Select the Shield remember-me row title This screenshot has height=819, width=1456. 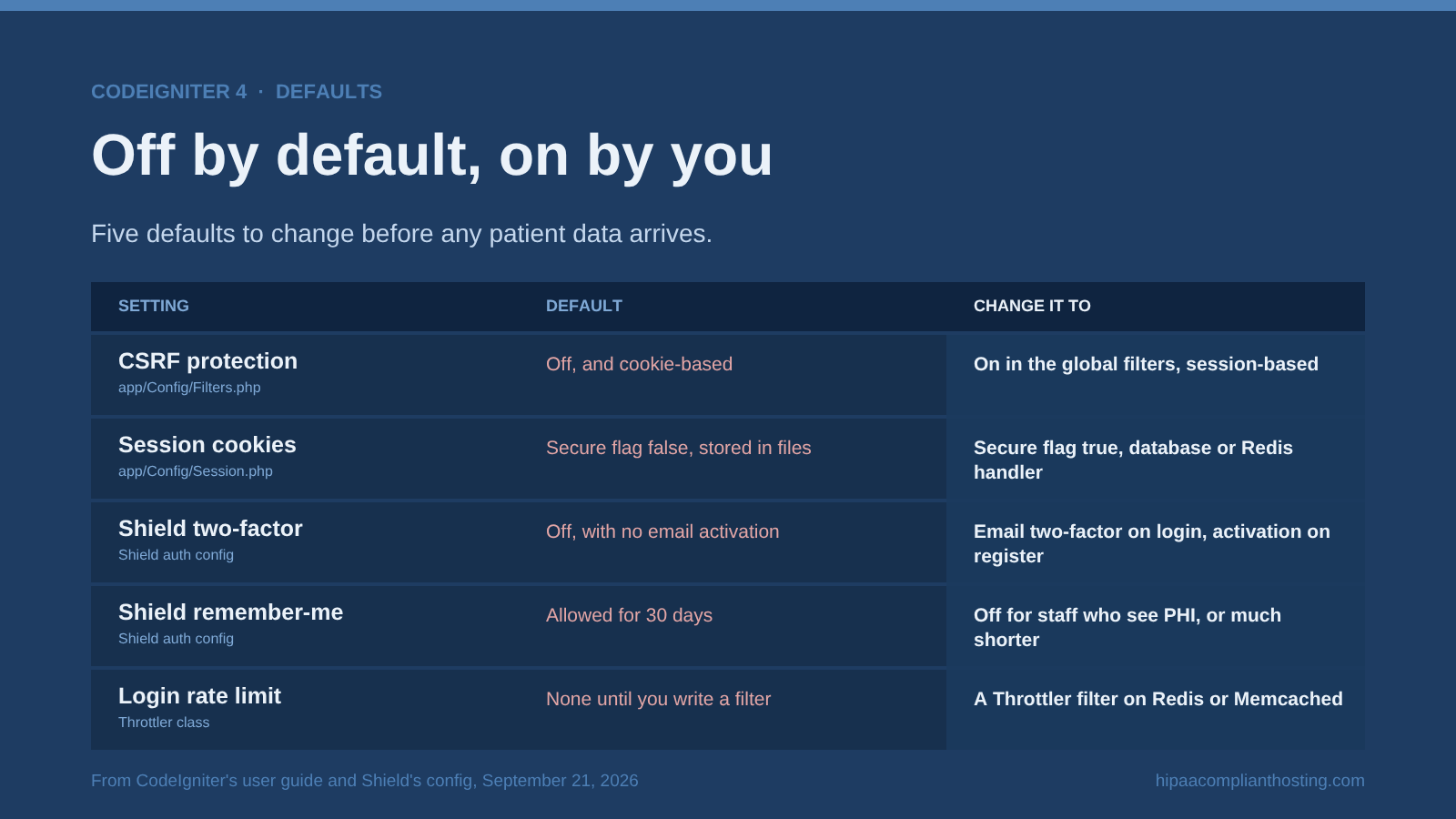pos(231,612)
